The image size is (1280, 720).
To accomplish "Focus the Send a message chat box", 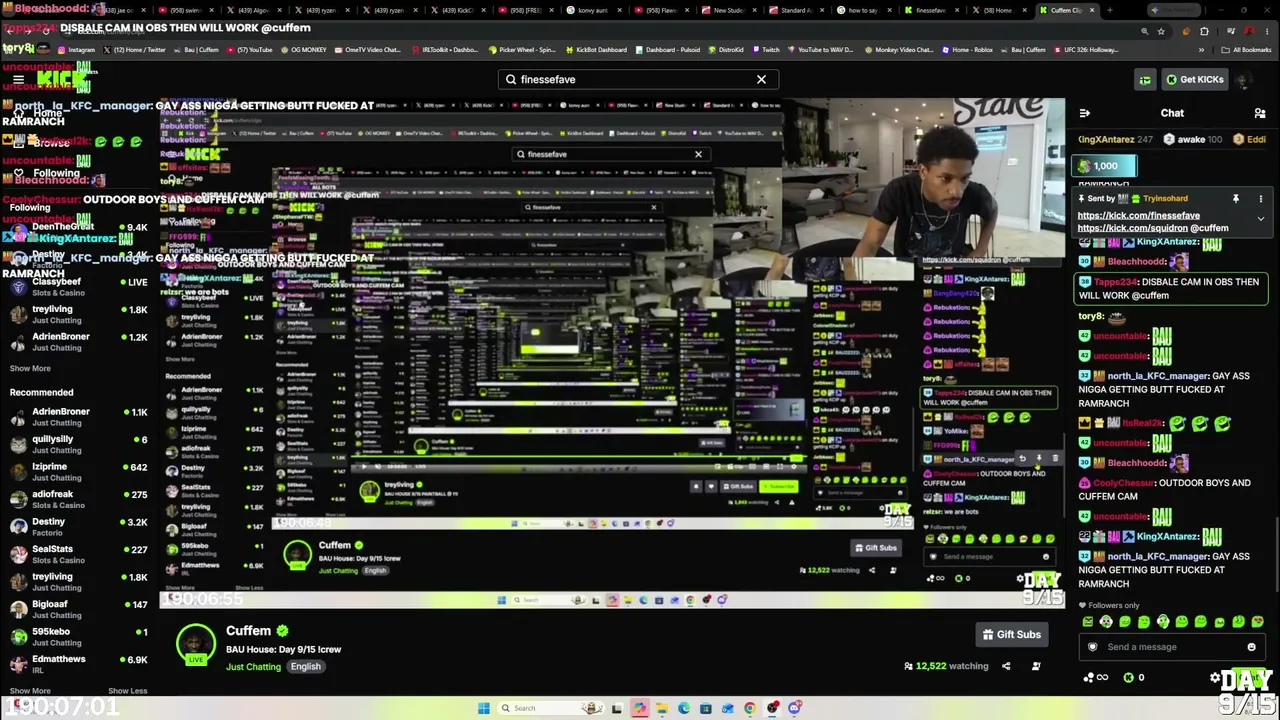I will pos(1170,647).
